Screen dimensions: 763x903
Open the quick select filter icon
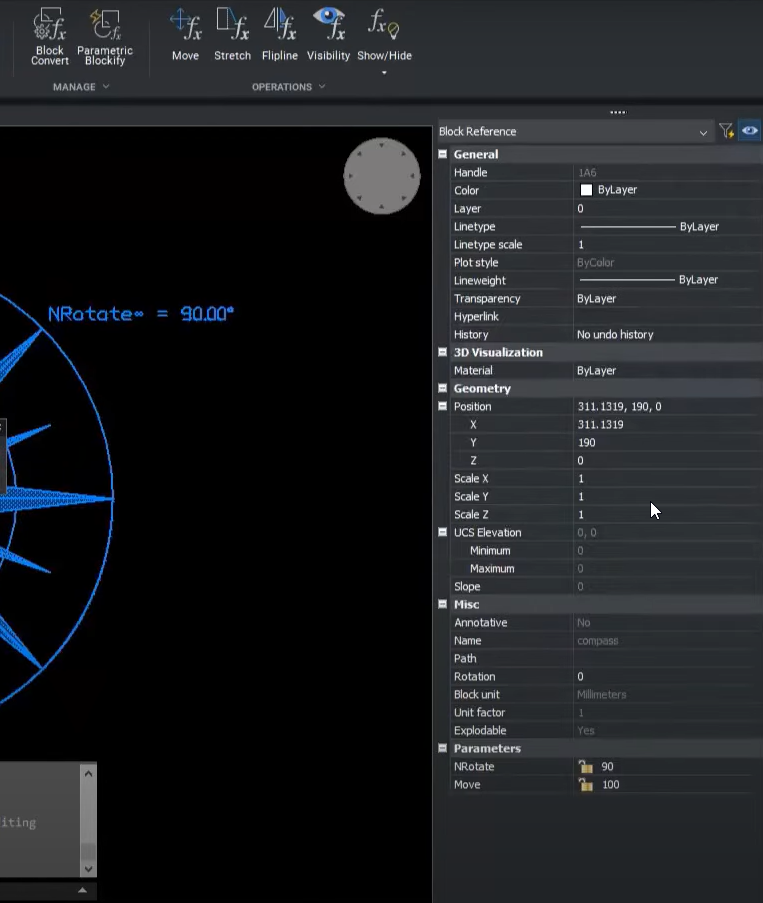[x=726, y=131]
